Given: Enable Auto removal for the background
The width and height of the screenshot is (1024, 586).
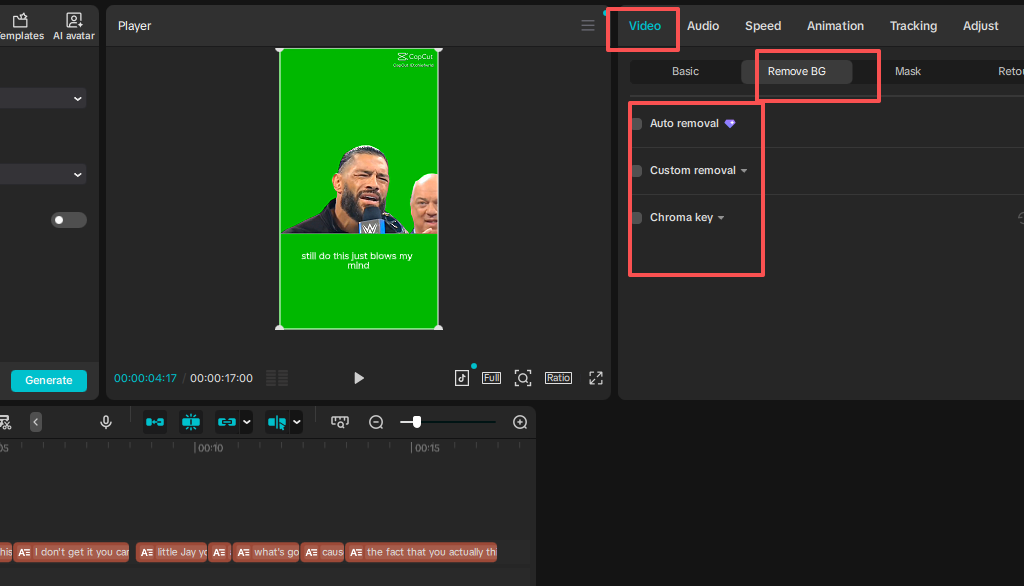Looking at the screenshot, I should click(636, 123).
